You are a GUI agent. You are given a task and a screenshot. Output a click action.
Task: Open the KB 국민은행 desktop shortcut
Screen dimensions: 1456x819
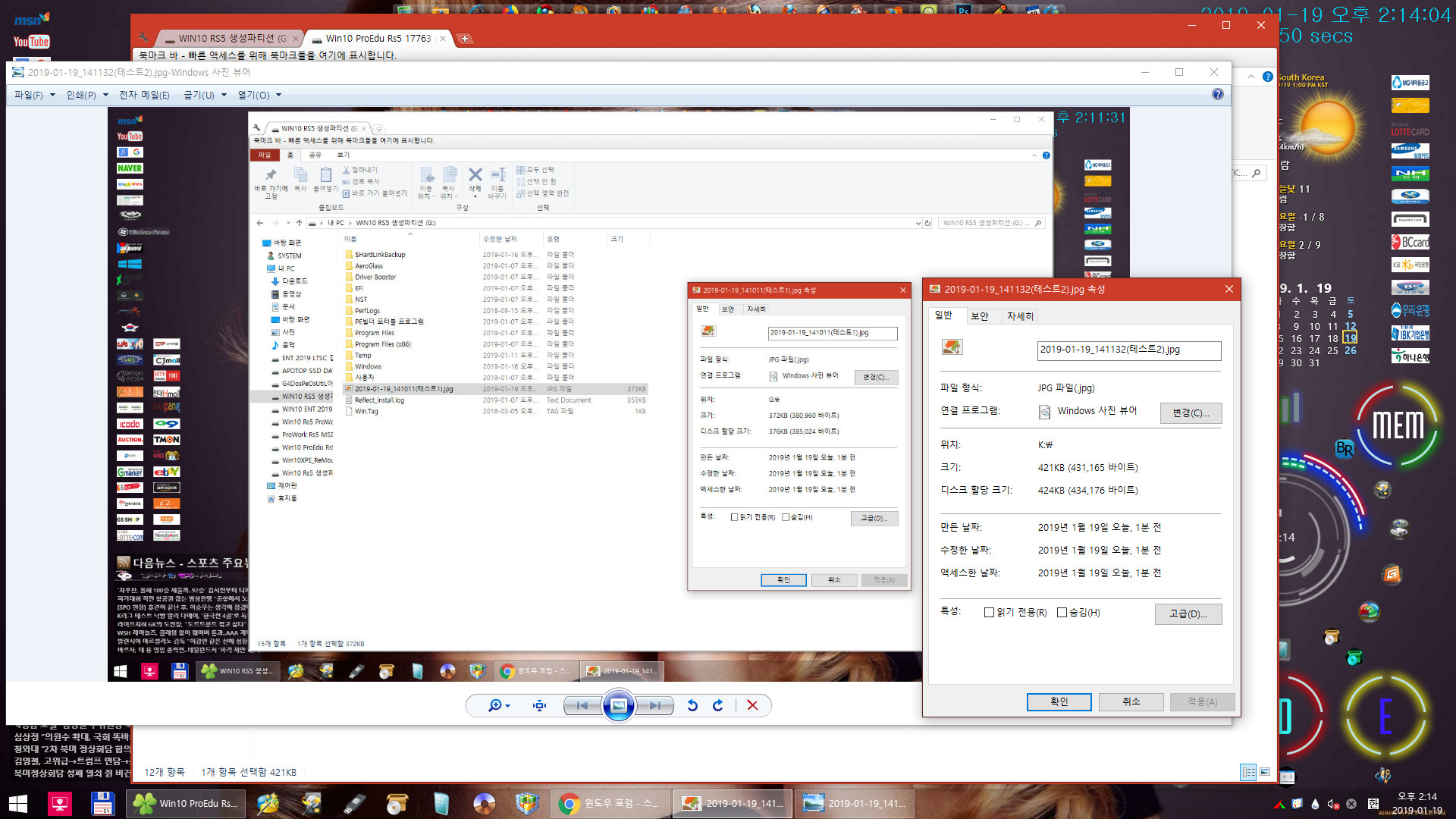pos(1410,265)
